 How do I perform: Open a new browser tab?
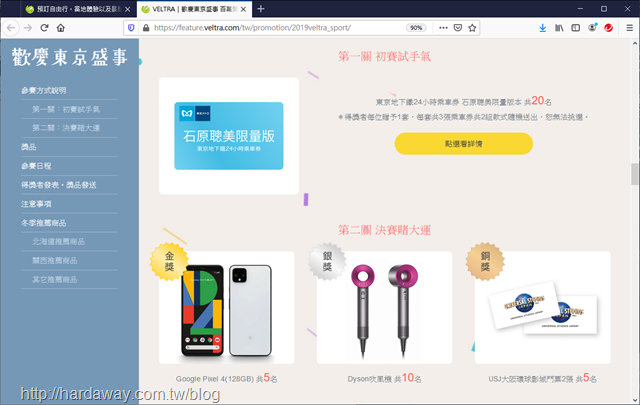[261, 9]
